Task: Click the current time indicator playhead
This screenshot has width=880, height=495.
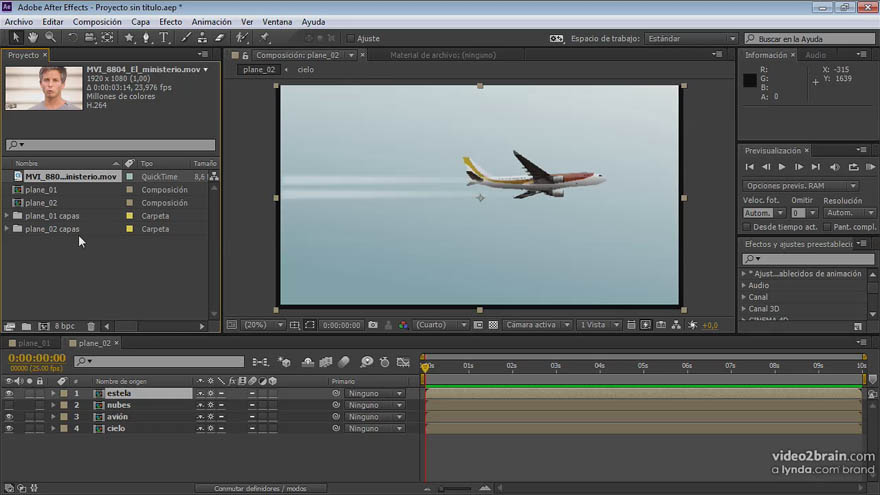Action: coord(425,367)
